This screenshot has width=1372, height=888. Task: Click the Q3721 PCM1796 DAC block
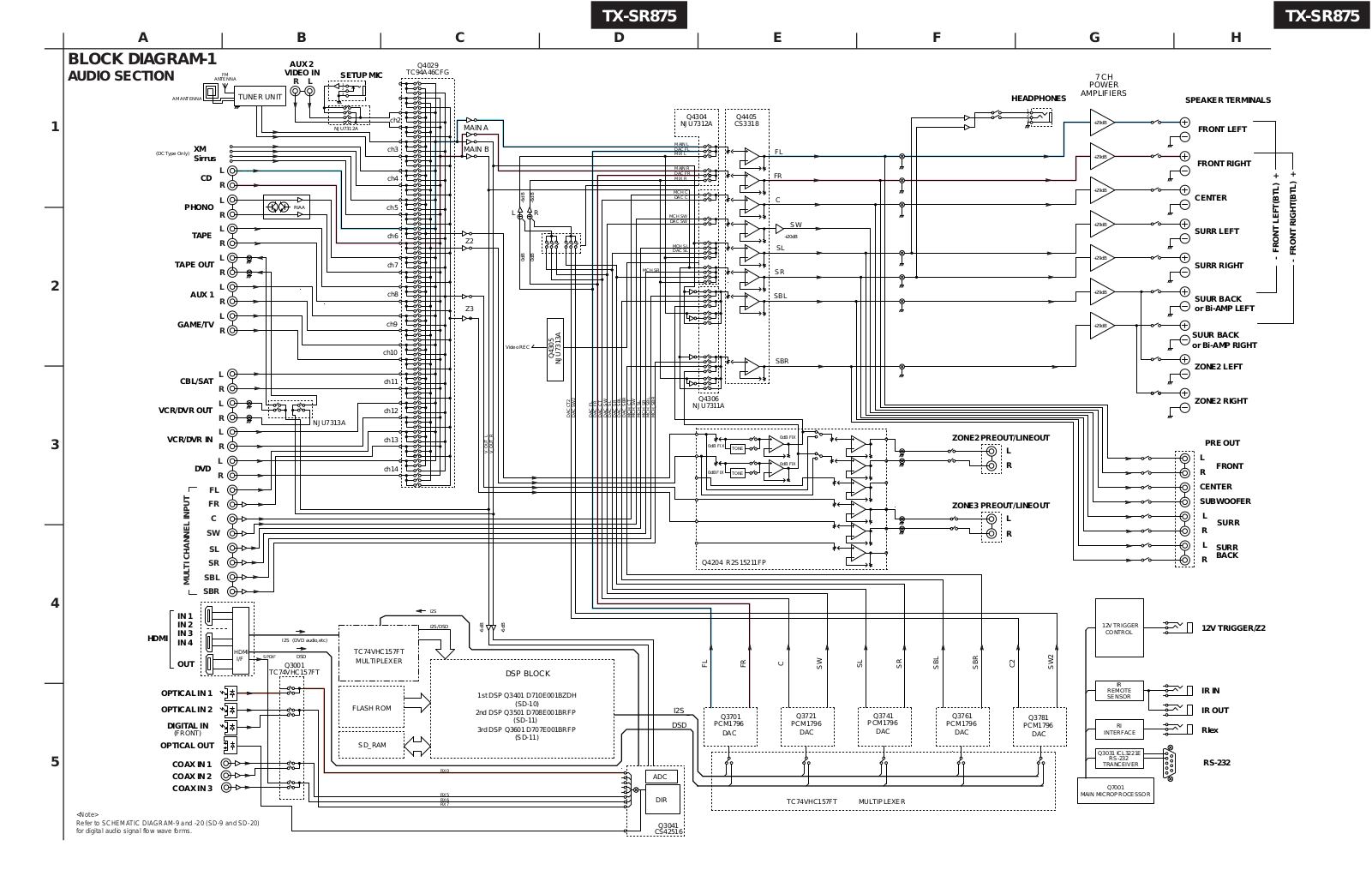pyautogui.click(x=806, y=725)
